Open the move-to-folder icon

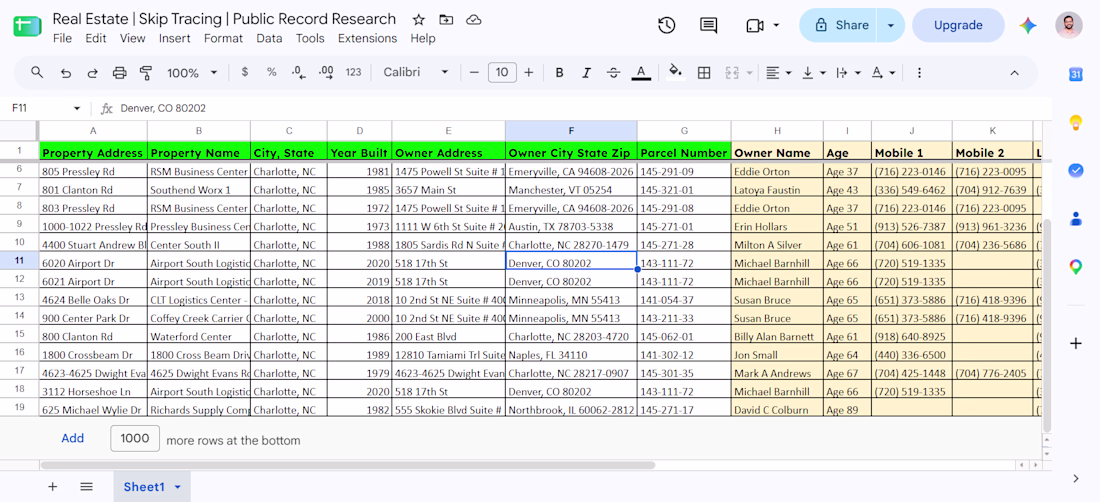tap(445, 20)
